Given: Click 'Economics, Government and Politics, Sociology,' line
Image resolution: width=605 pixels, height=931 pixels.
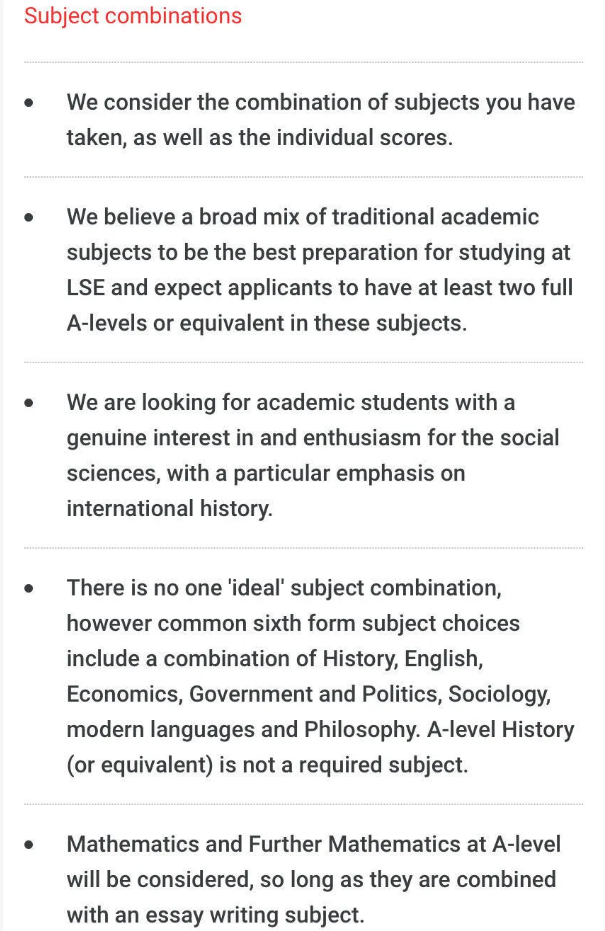Looking at the screenshot, I should (x=309, y=694).
